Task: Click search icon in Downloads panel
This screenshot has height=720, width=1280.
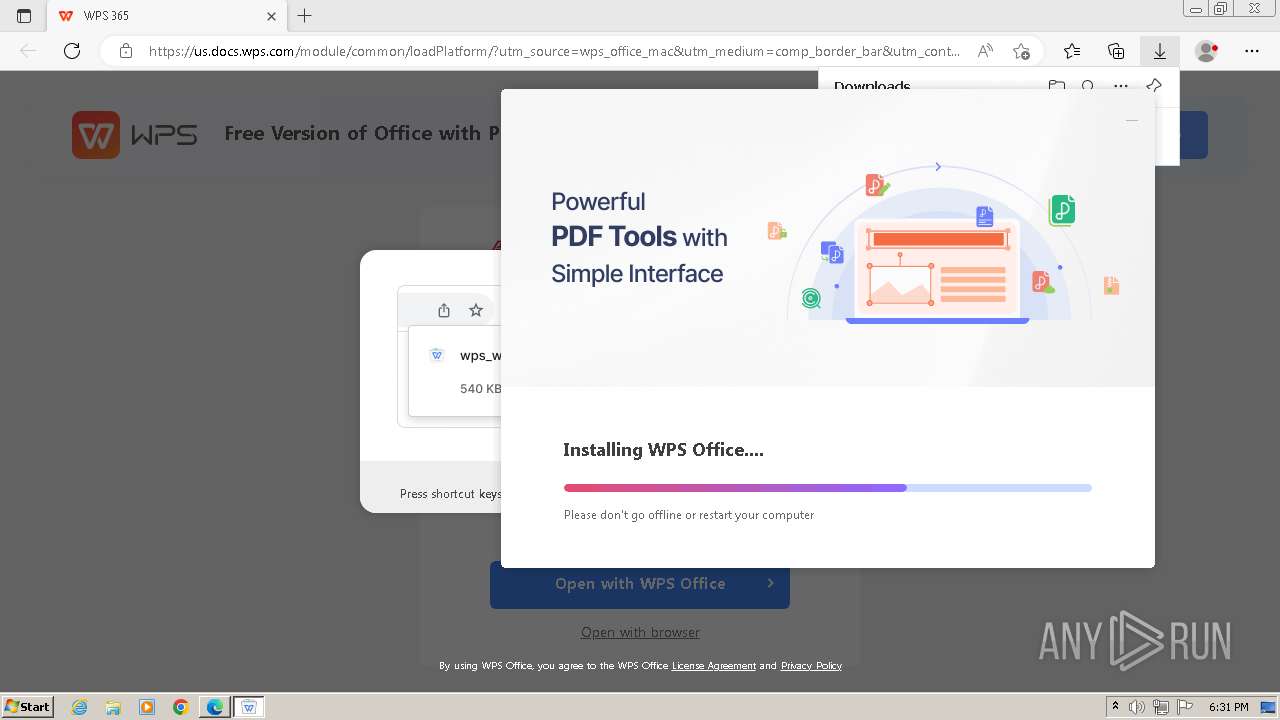Action: [x=1088, y=86]
